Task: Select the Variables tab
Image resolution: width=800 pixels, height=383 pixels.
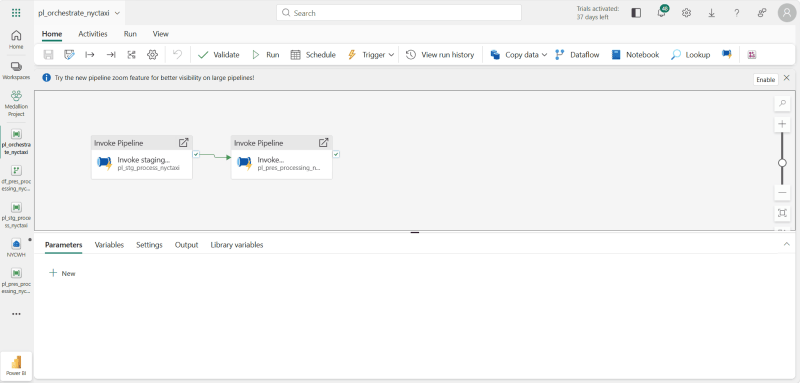Action: coord(109,245)
